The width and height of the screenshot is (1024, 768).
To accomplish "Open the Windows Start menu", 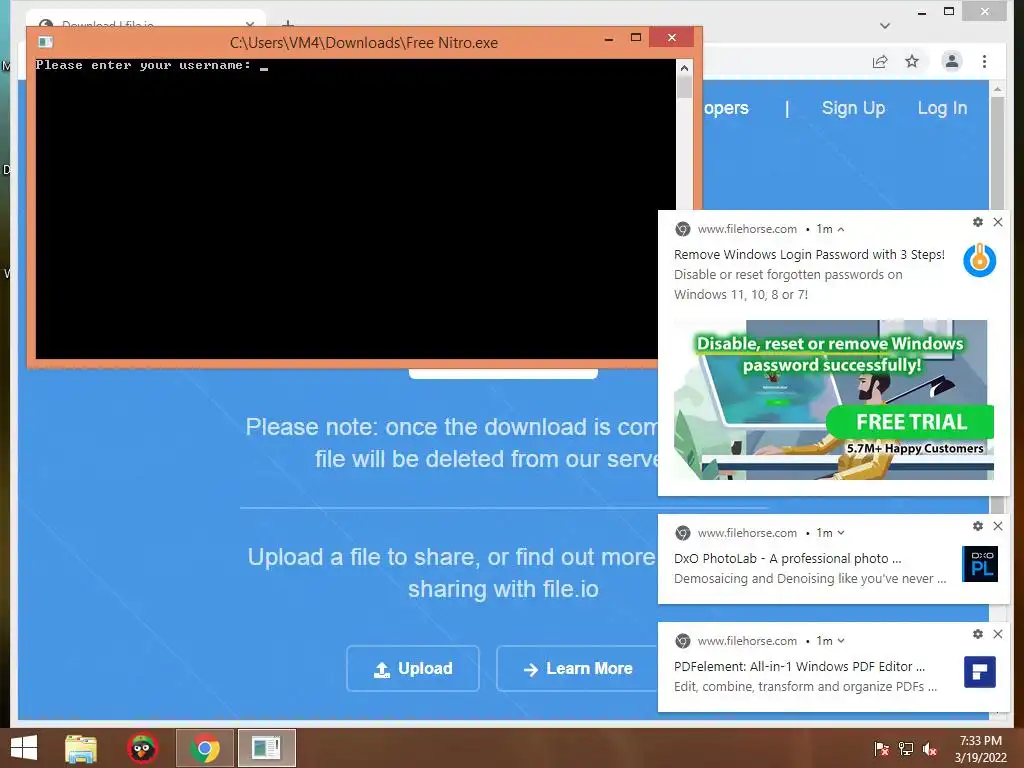I will [x=24, y=748].
